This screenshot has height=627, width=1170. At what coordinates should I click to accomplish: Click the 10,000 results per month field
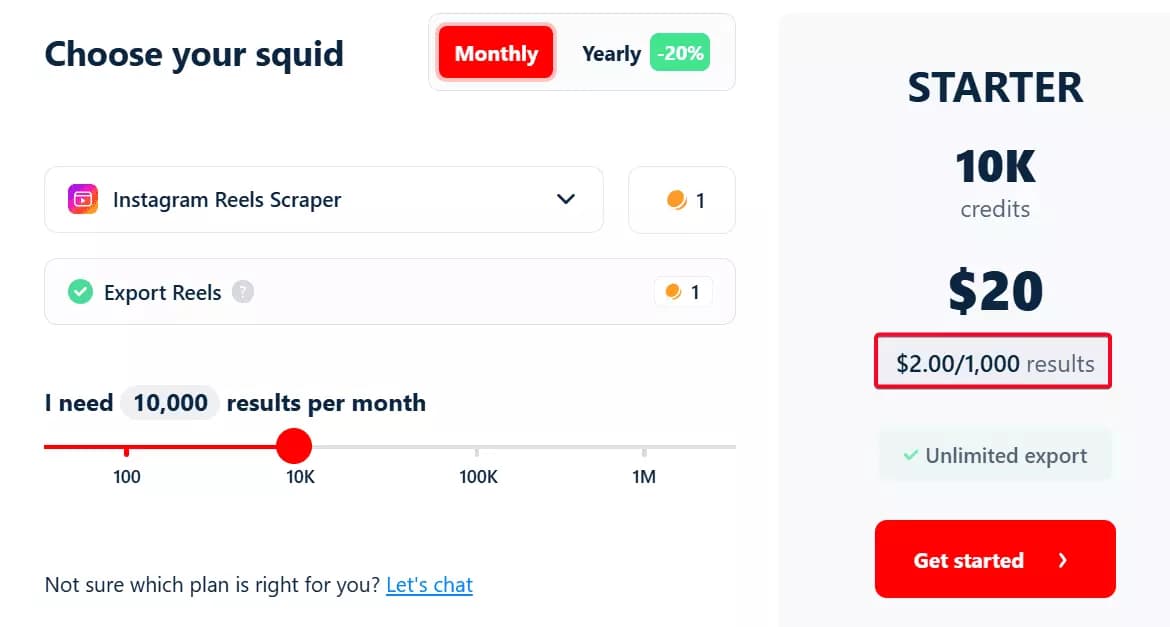tap(170, 402)
